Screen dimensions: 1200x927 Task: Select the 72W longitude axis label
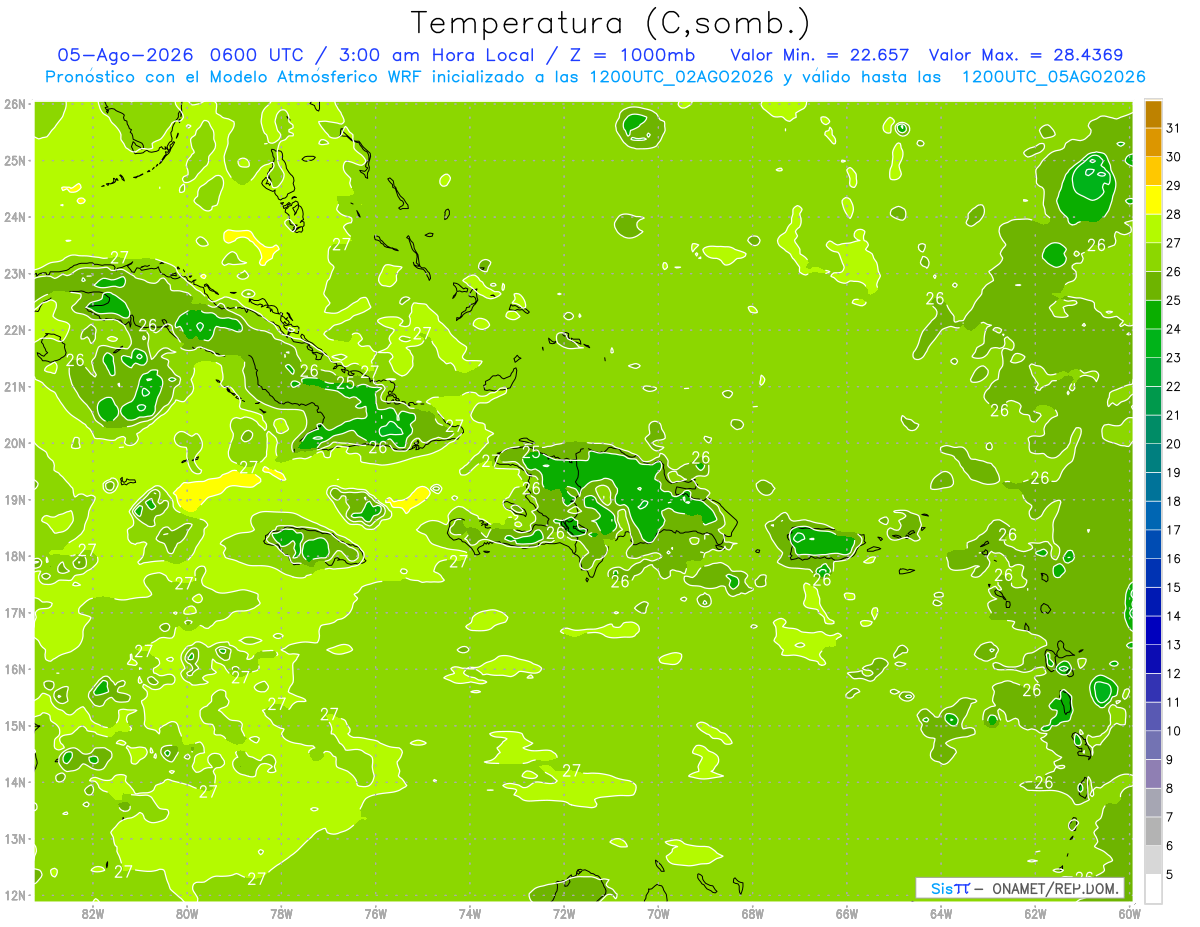[564, 913]
